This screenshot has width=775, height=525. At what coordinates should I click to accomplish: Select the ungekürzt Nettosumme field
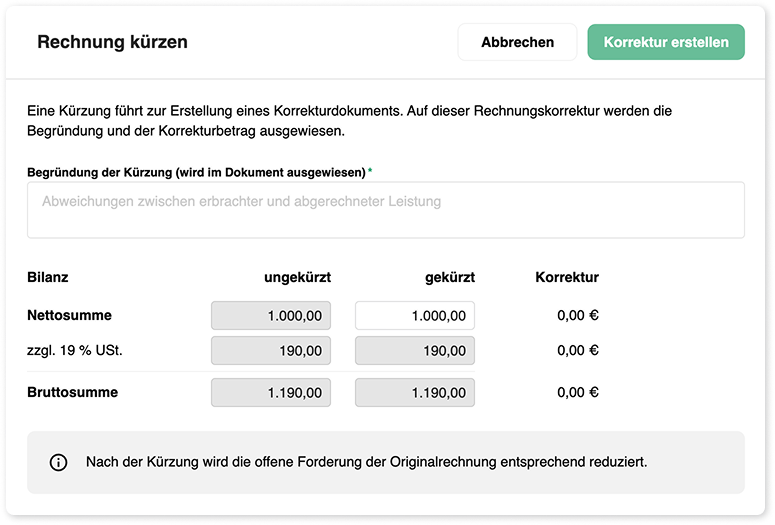point(271,315)
